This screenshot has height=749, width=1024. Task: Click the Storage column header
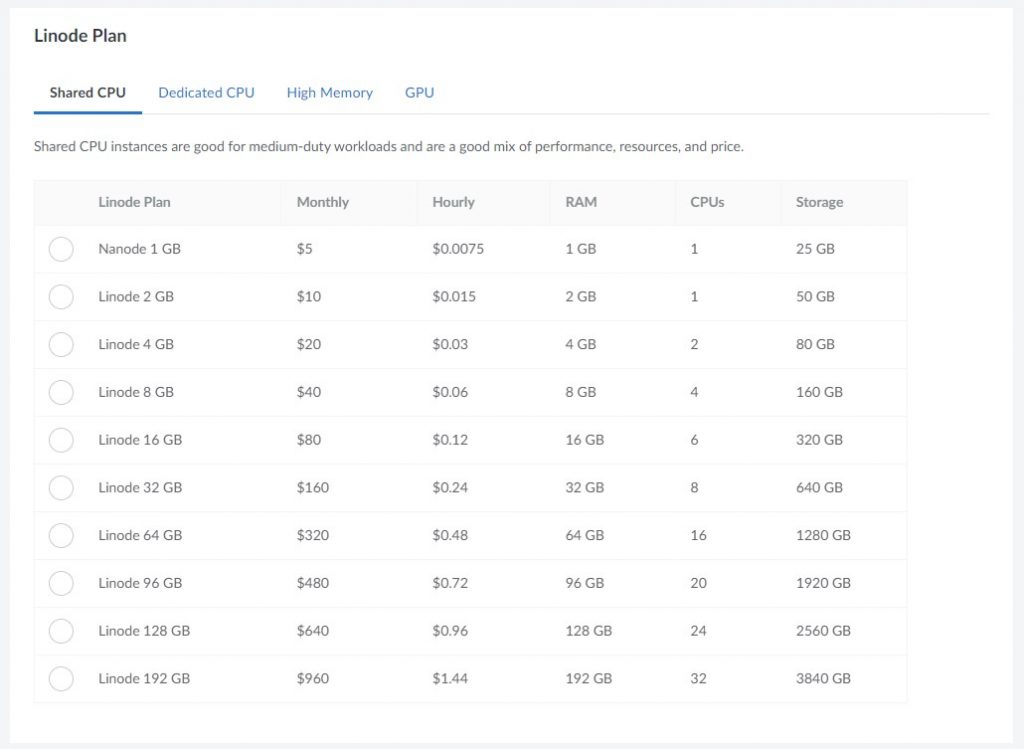coord(819,202)
